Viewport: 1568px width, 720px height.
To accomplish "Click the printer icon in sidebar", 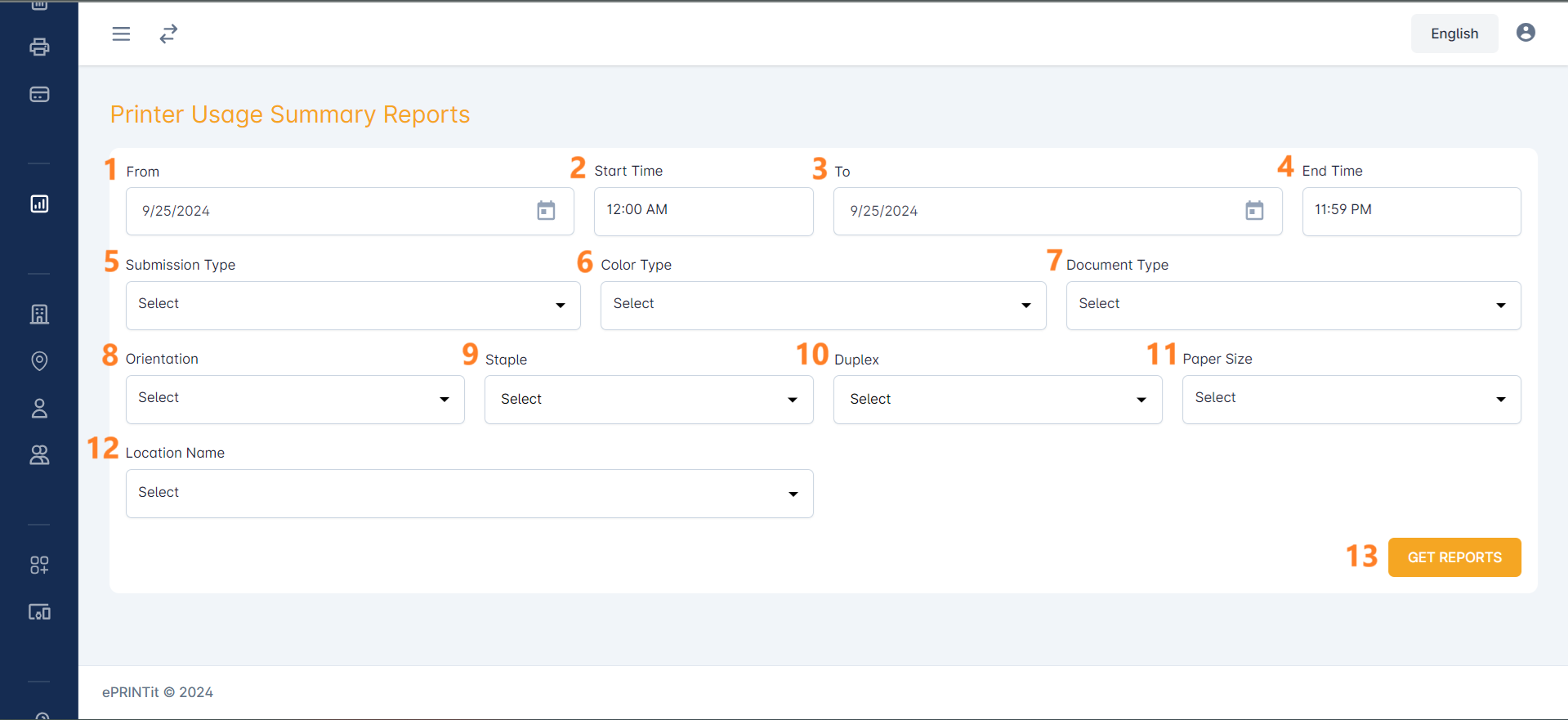I will pyautogui.click(x=39, y=47).
